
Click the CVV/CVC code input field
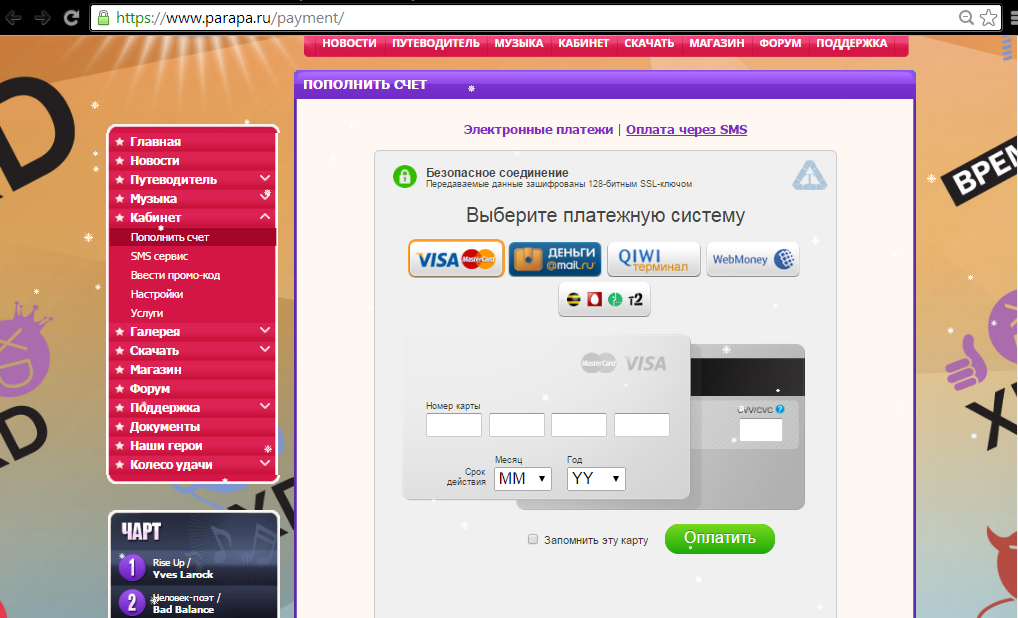(761, 430)
